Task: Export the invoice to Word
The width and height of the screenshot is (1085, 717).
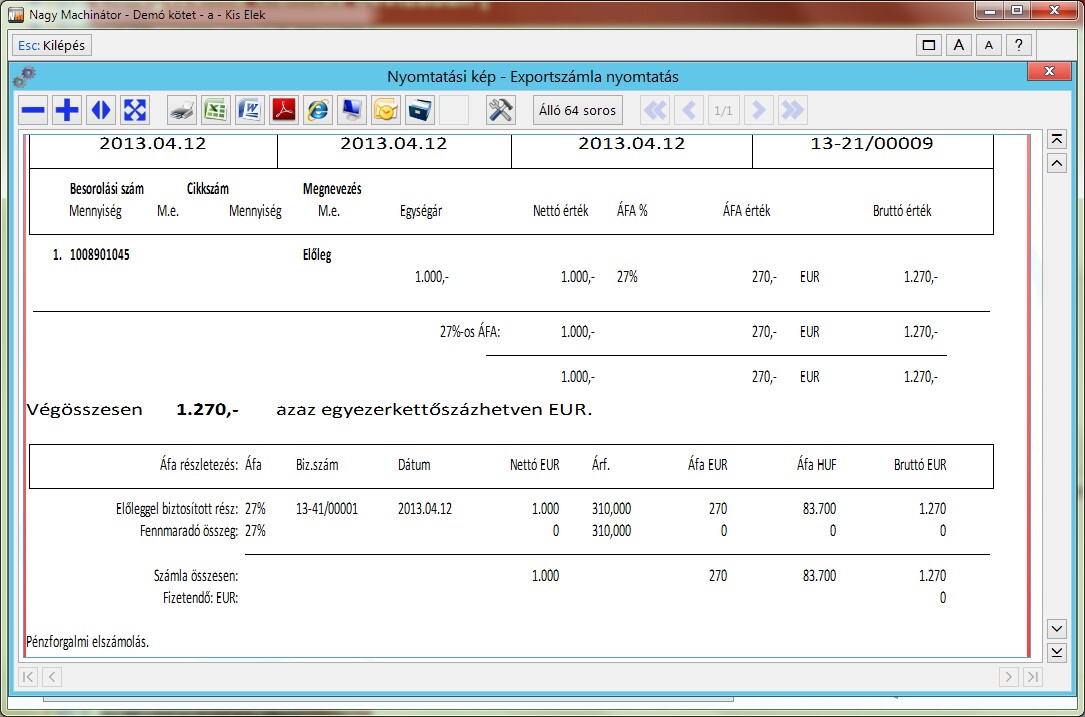Action: click(250, 110)
